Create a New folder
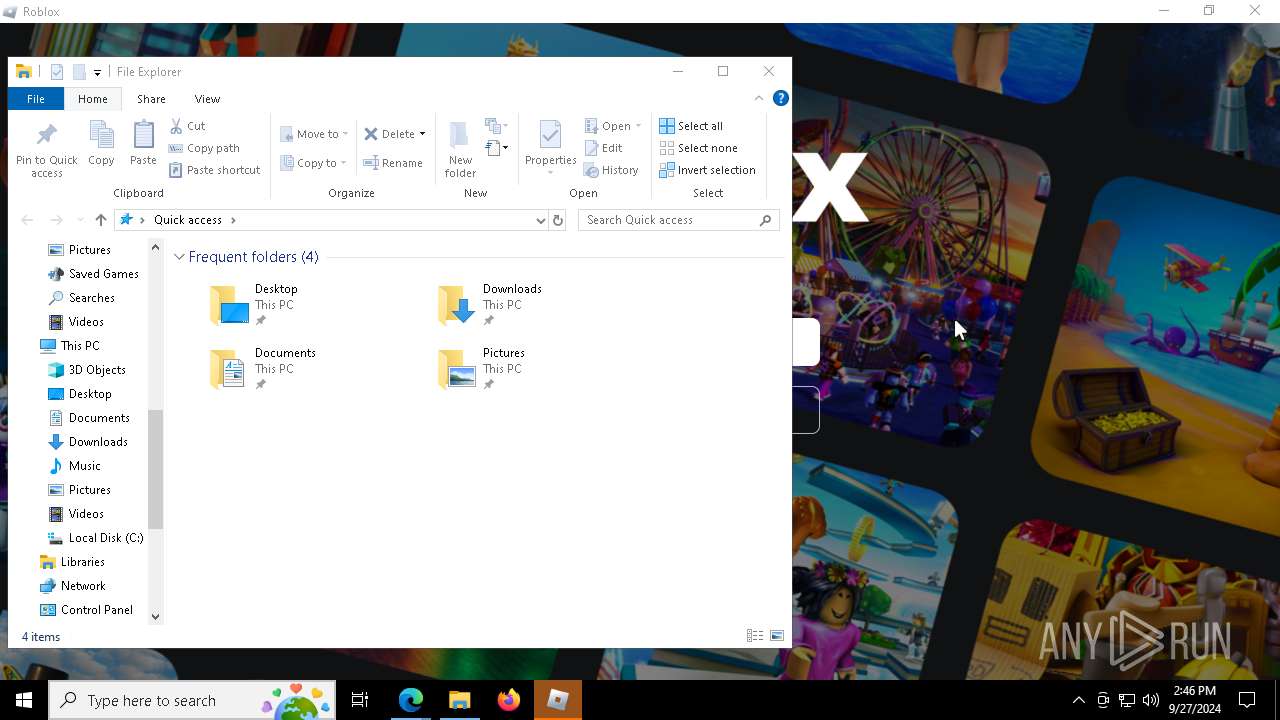This screenshot has width=1280, height=720. (x=460, y=150)
